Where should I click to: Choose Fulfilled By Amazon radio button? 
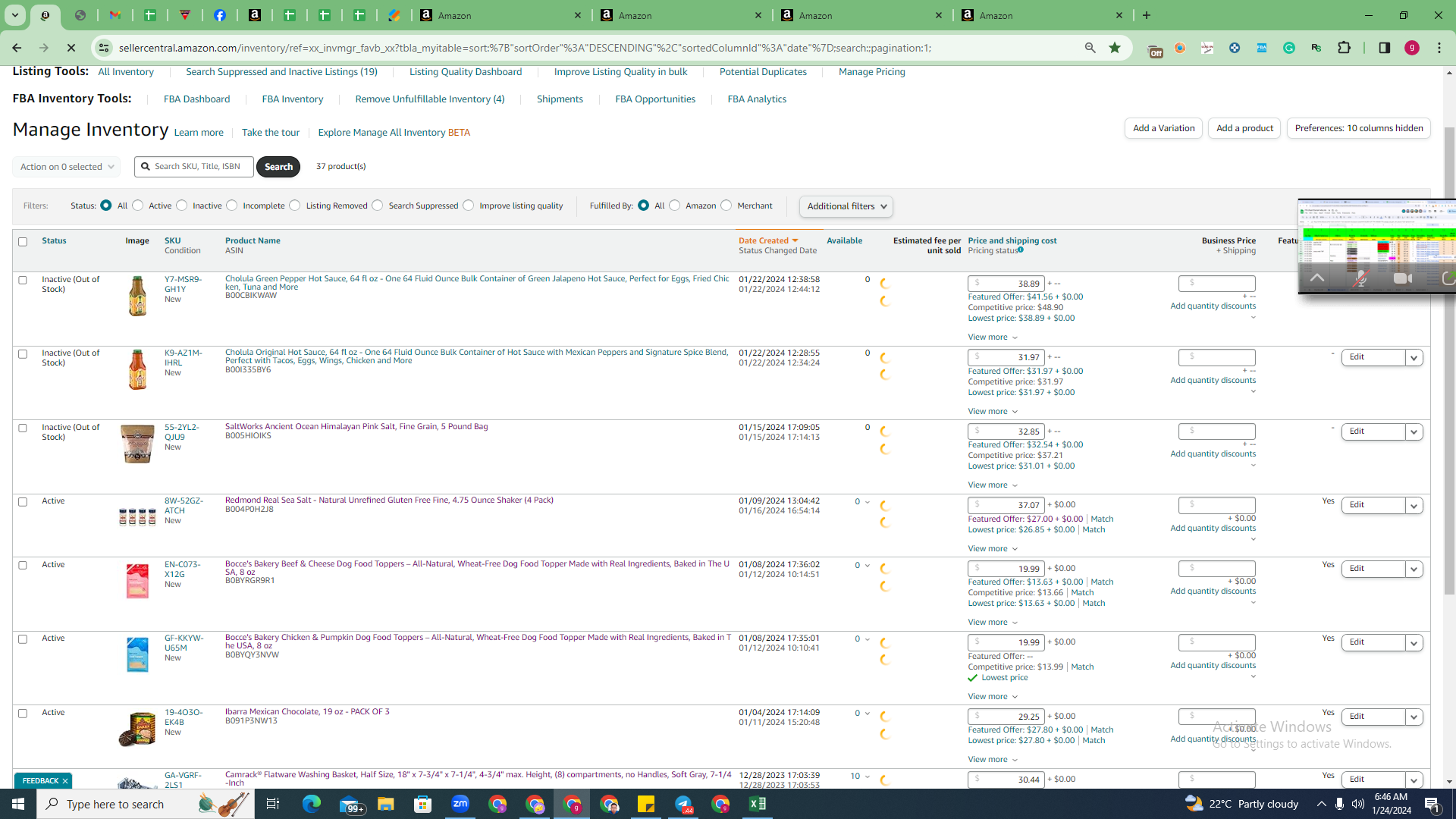click(675, 206)
